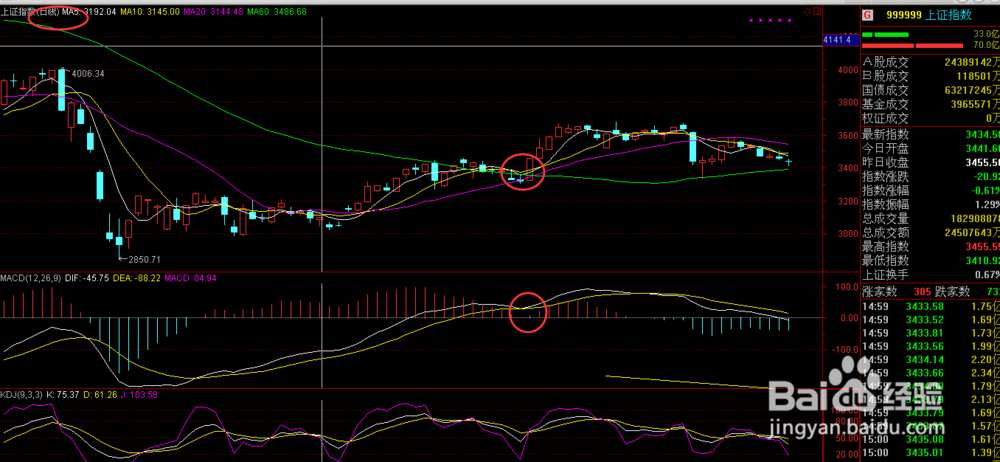Click the B股成交 row label
This screenshot has height=462, width=1000.
pos(884,77)
